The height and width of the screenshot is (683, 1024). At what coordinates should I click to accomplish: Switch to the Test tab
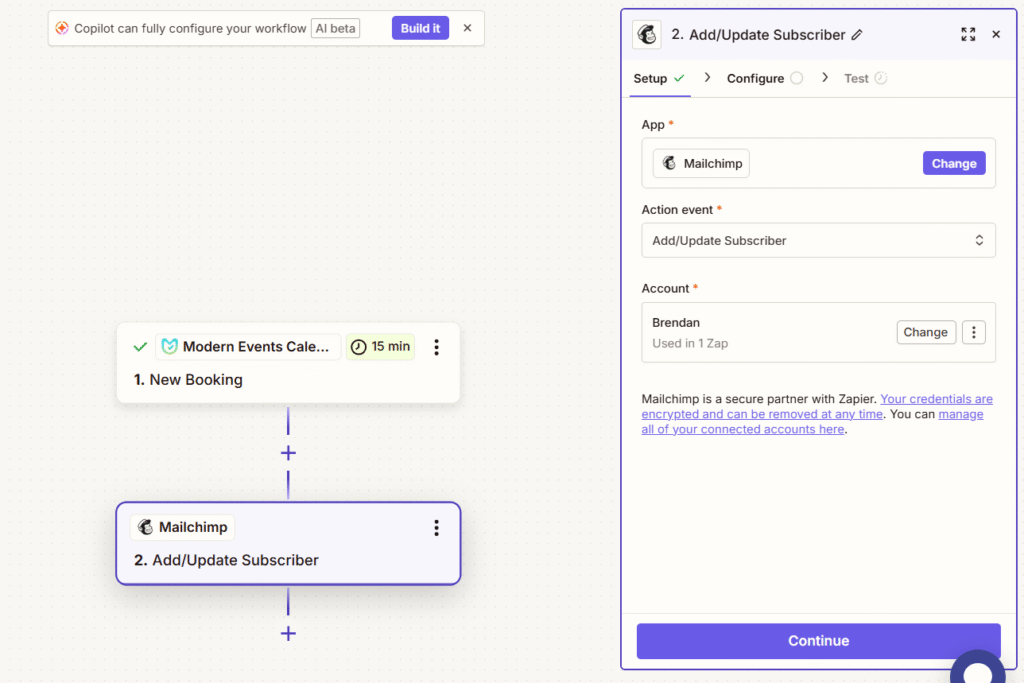click(x=857, y=78)
